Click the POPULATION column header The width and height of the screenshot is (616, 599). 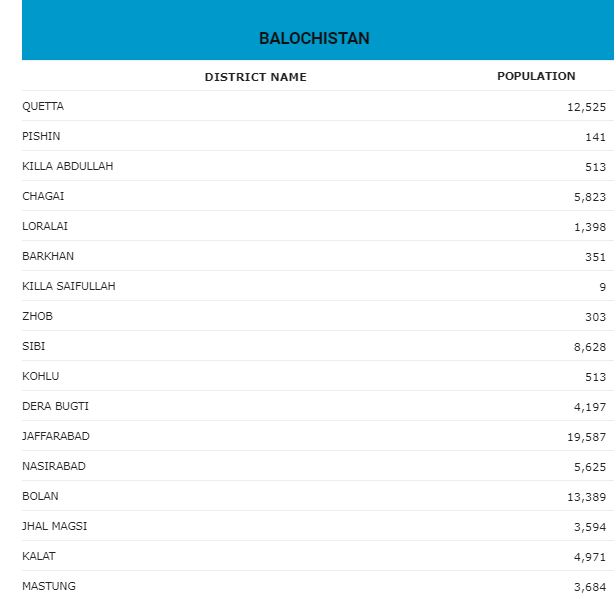(536, 76)
